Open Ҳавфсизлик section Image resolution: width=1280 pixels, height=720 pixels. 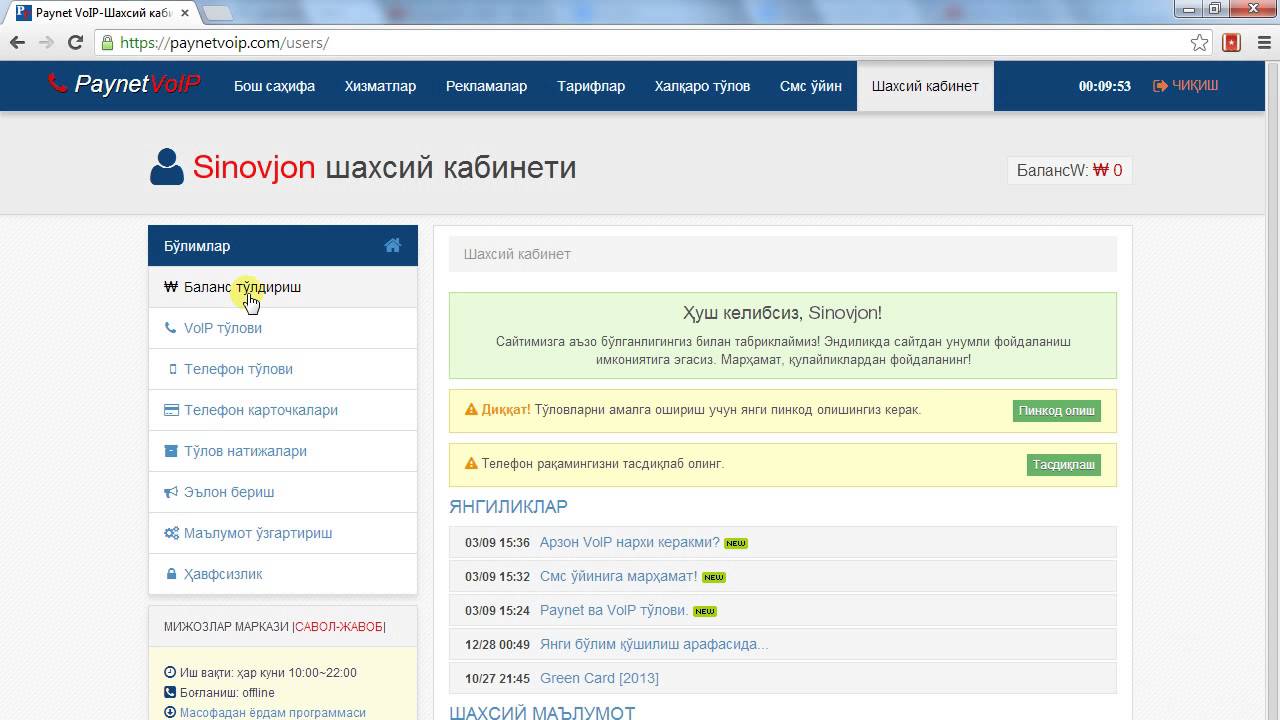[x=283, y=574]
